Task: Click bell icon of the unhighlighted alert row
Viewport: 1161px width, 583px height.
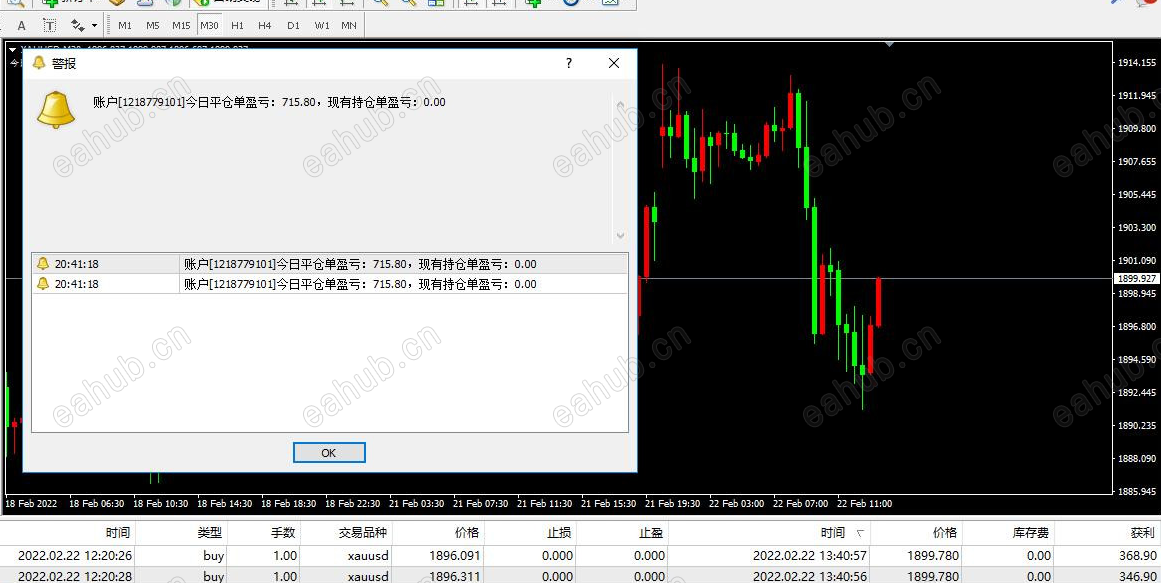Action: [x=43, y=284]
